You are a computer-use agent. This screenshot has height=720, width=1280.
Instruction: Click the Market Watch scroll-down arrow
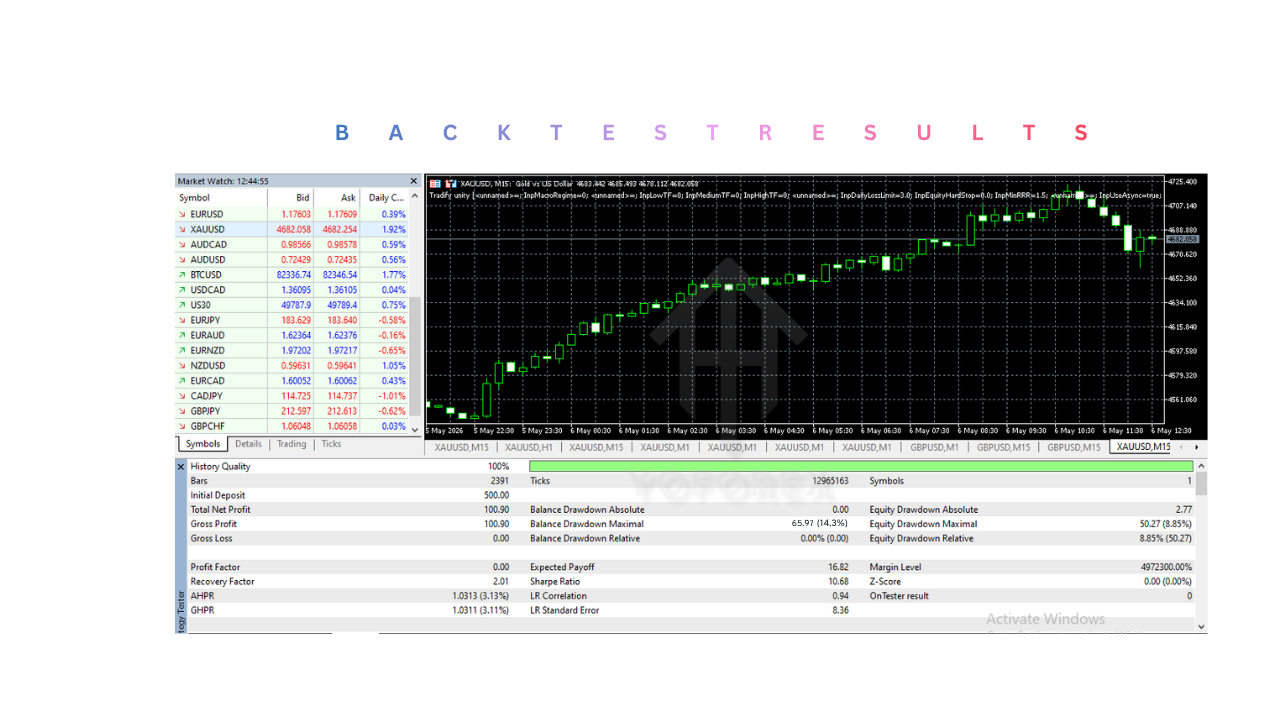(x=416, y=430)
